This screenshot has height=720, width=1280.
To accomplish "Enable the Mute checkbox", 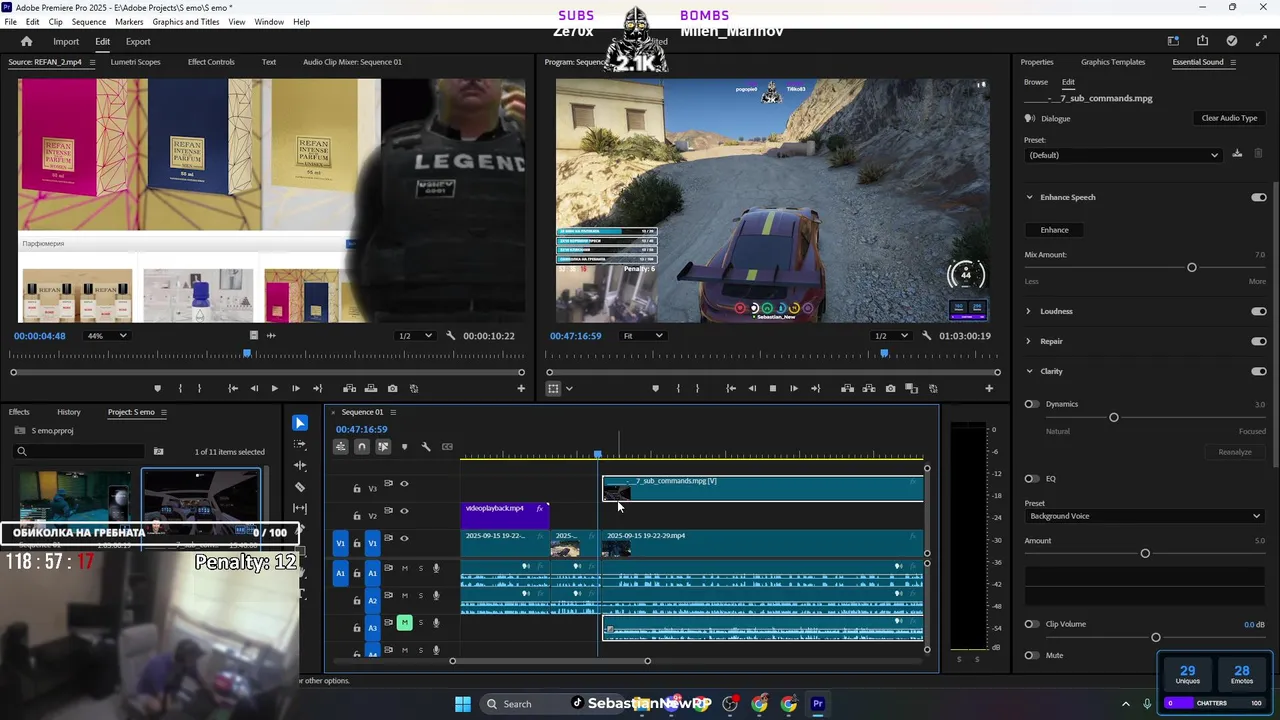I will coord(1031,655).
